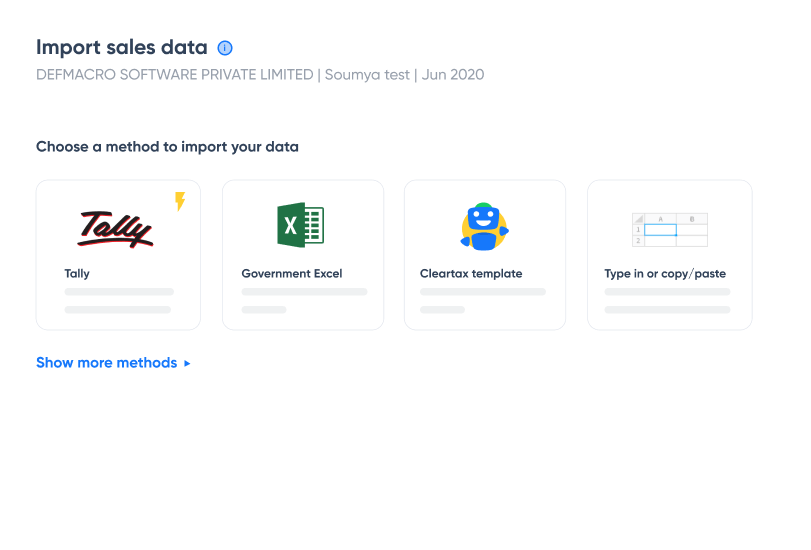Click the Jun 2020 period text

click(454, 75)
